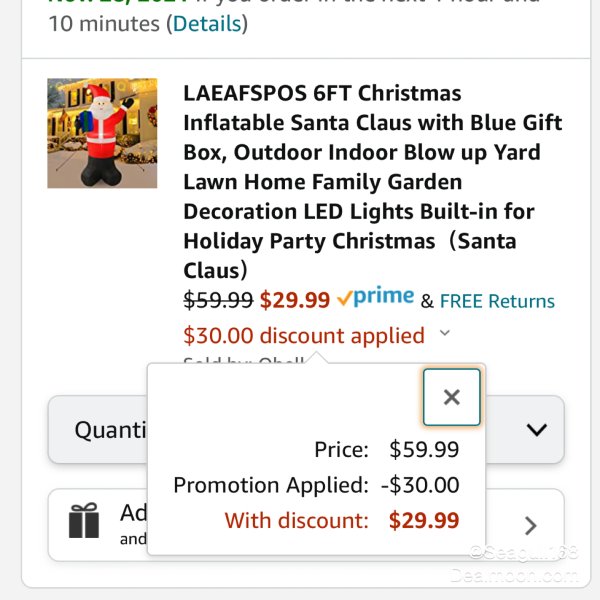Click the popup's pointer arrow tip
Image resolution: width=600 pixels, height=600 pixels.
point(317,357)
